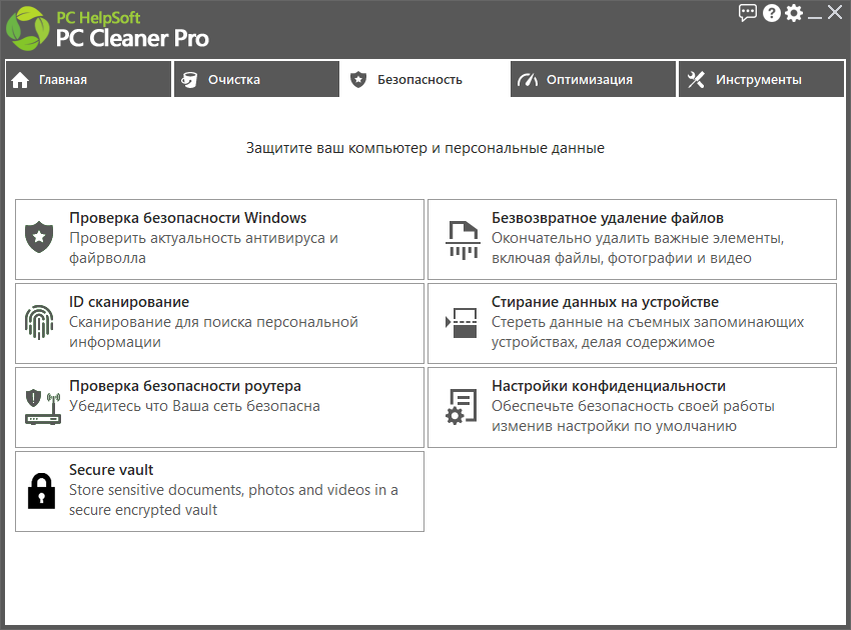Click the home icon on Главная tab

[20, 80]
